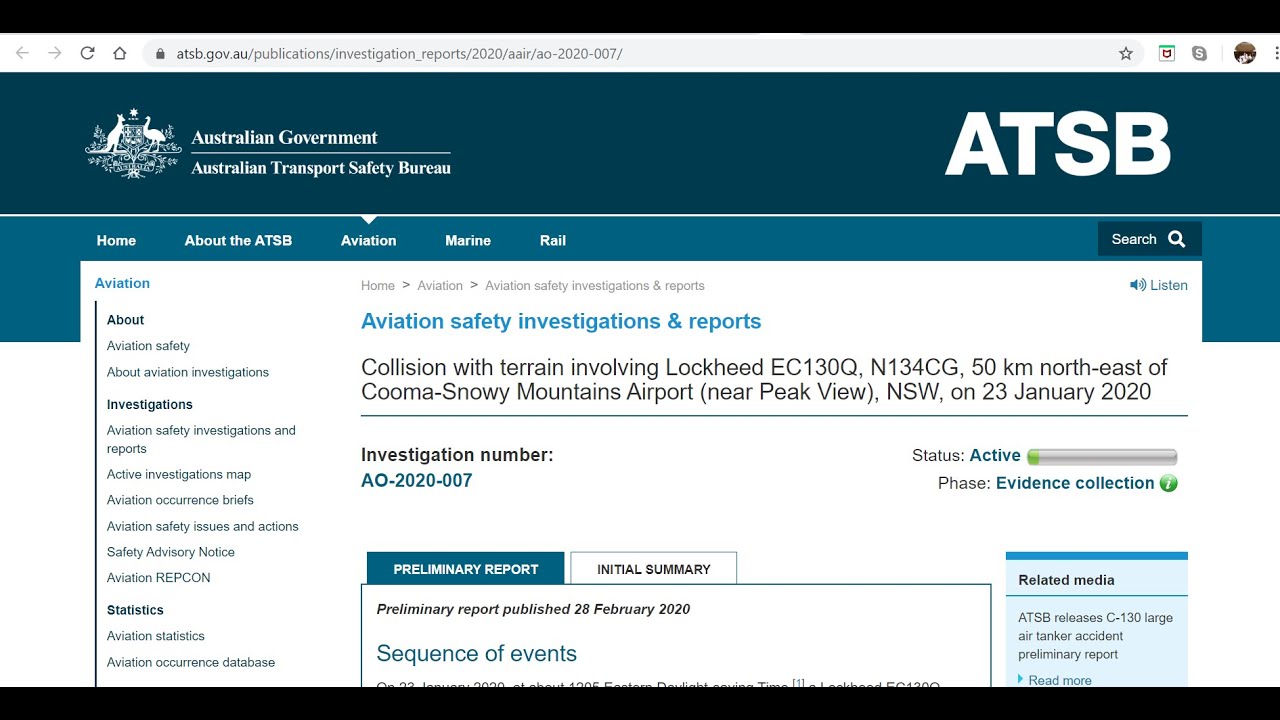Click the Listen link
1280x720 pixels.
(1169, 285)
